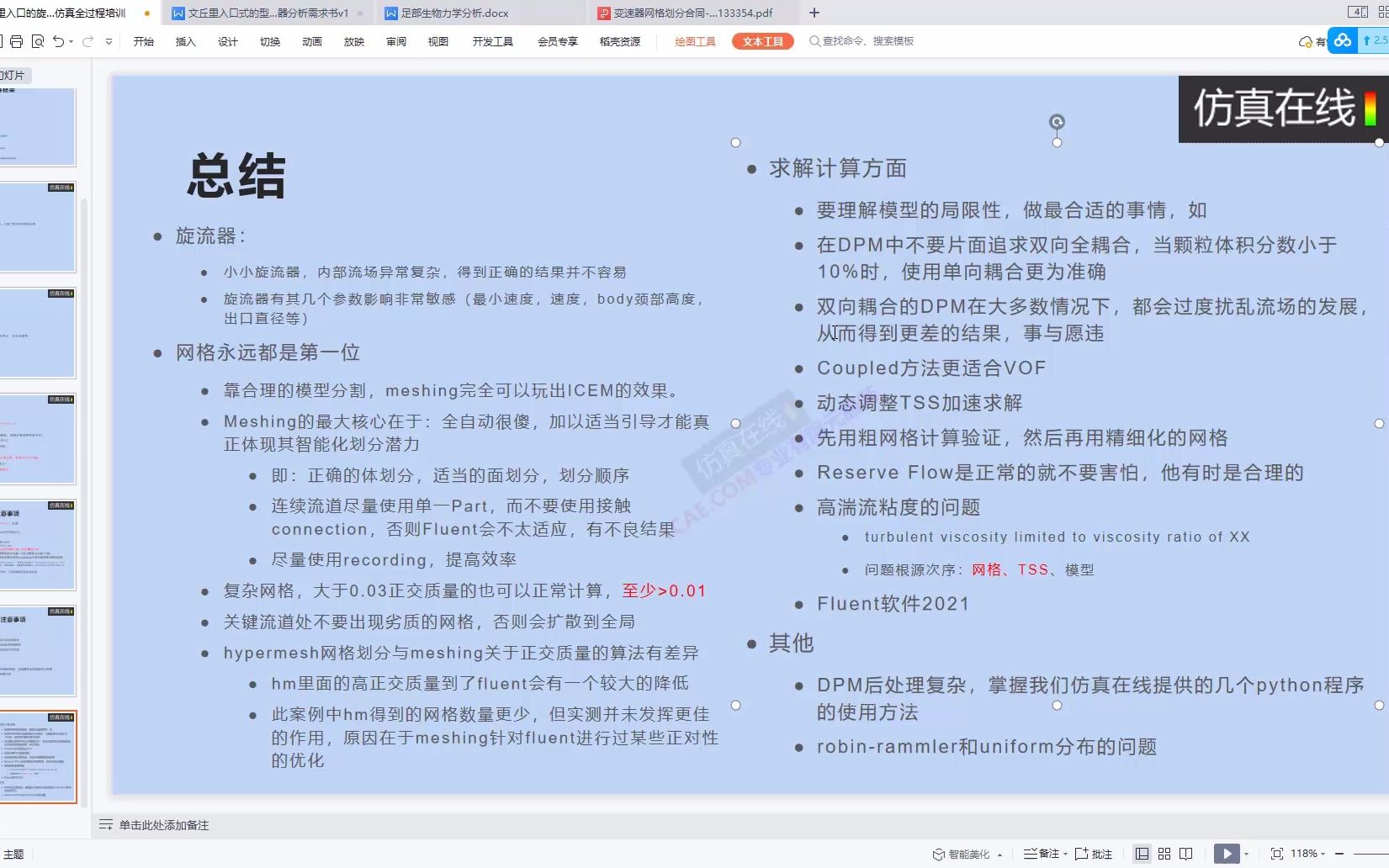Open the 切换 ribbon tab
Viewport: 1389px width, 868px height.
click(x=270, y=41)
